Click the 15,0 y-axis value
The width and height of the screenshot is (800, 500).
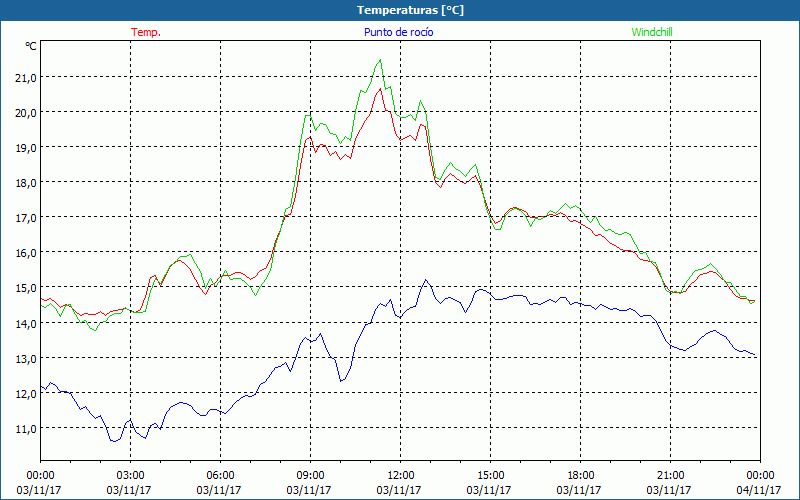tap(27, 288)
